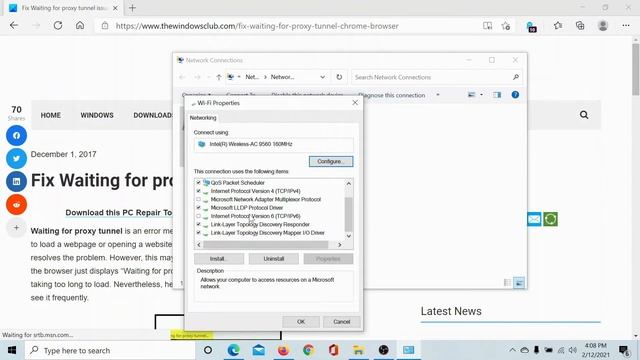Share article on Reddit

point(16,204)
